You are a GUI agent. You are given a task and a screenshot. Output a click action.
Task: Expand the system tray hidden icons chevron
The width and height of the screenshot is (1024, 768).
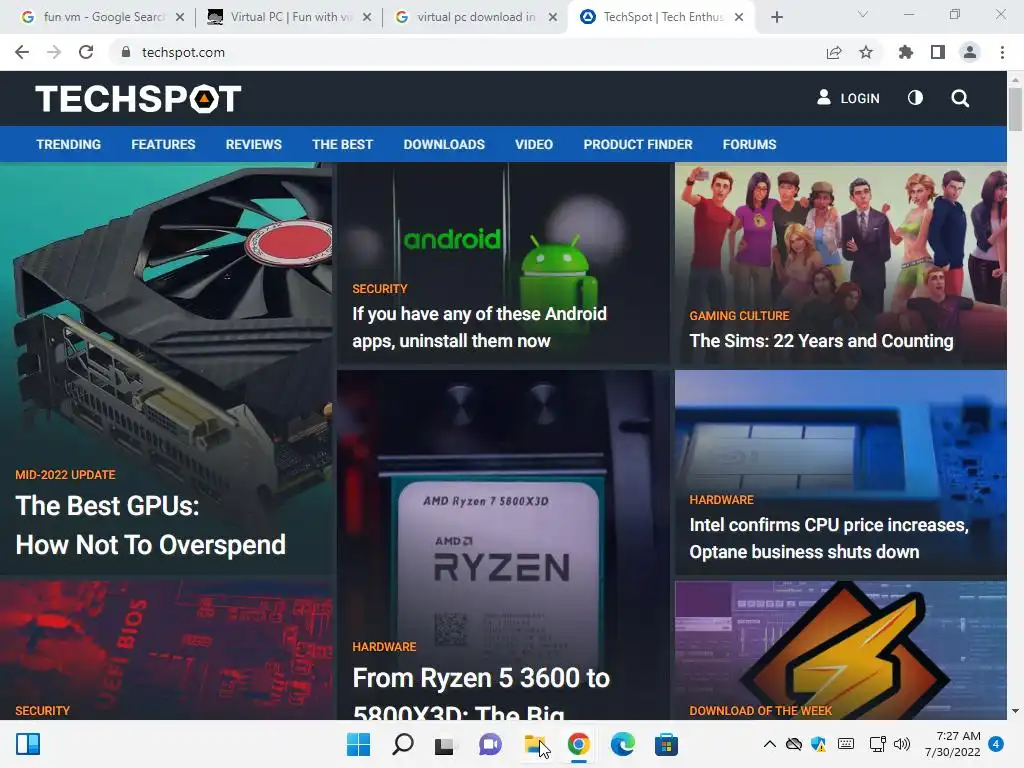point(770,744)
